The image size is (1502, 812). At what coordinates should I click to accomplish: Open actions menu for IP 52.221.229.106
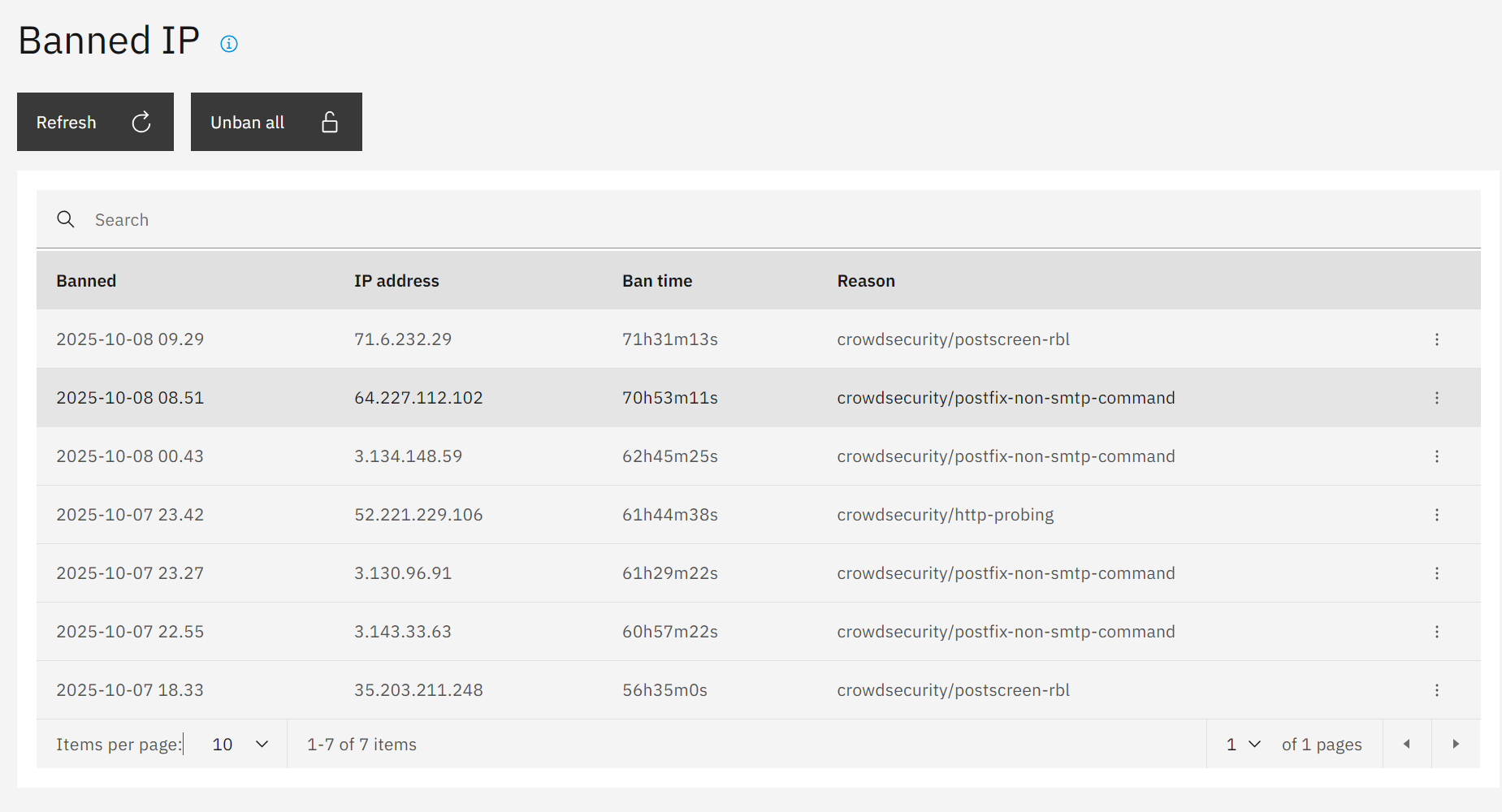coord(1436,515)
